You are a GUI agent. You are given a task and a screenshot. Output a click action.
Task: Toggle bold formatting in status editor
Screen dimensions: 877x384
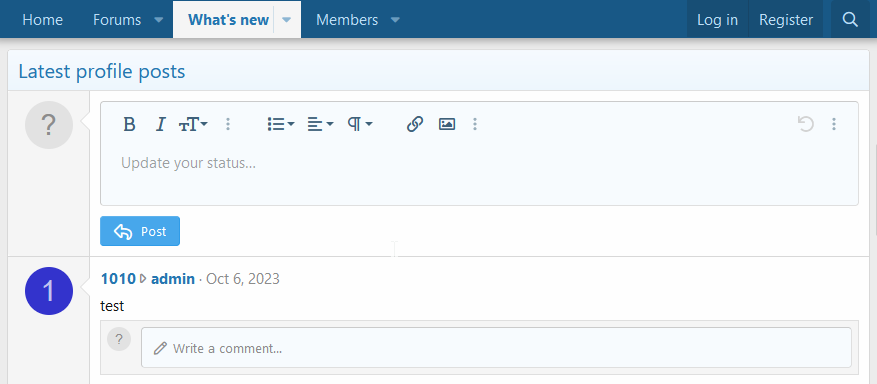[129, 124]
